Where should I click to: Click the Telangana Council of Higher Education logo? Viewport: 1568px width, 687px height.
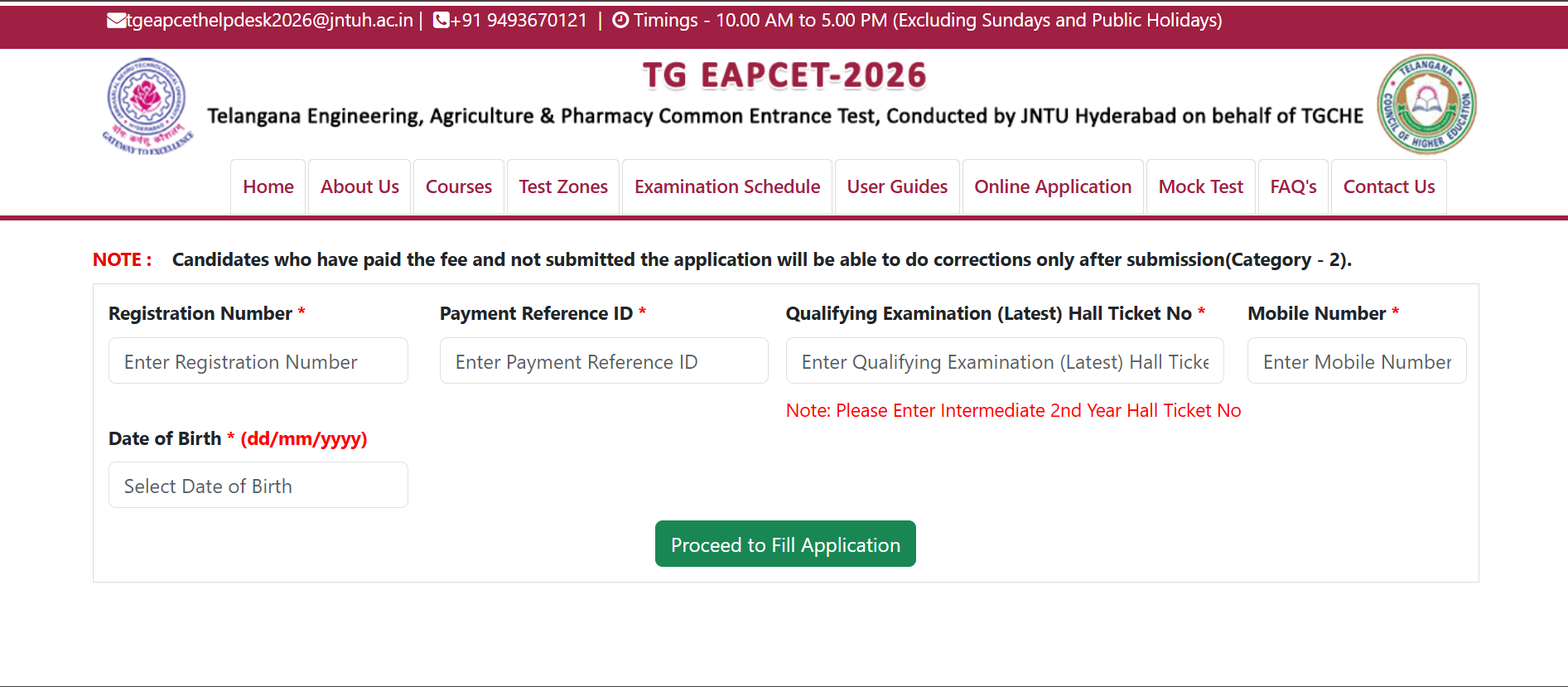(x=1426, y=104)
